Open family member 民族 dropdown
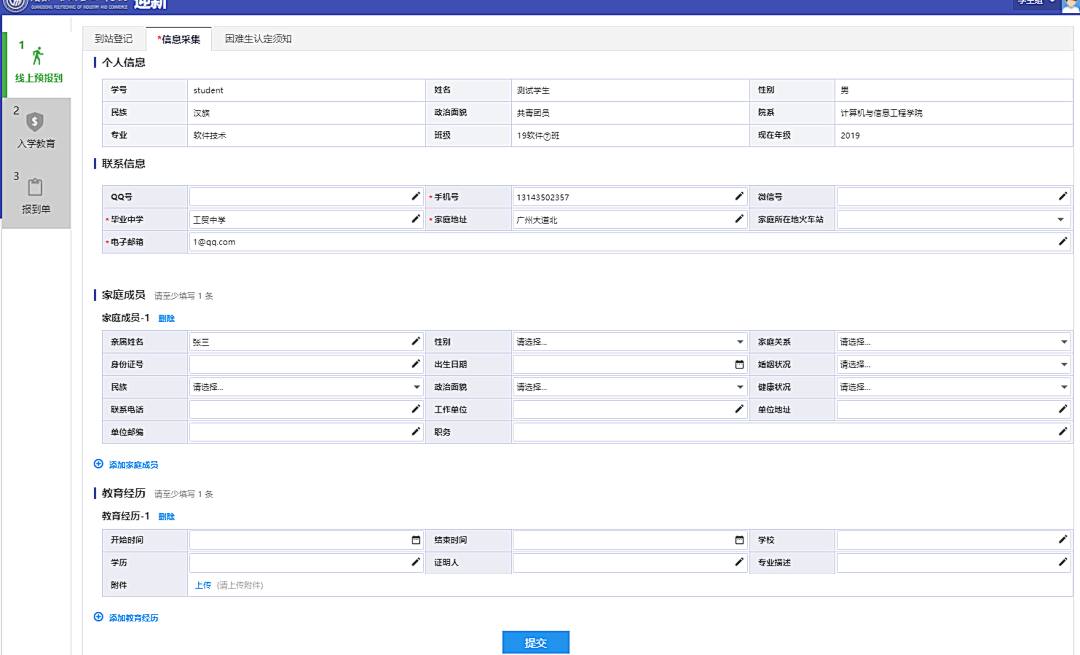This screenshot has height=655, width=1080. pos(306,387)
